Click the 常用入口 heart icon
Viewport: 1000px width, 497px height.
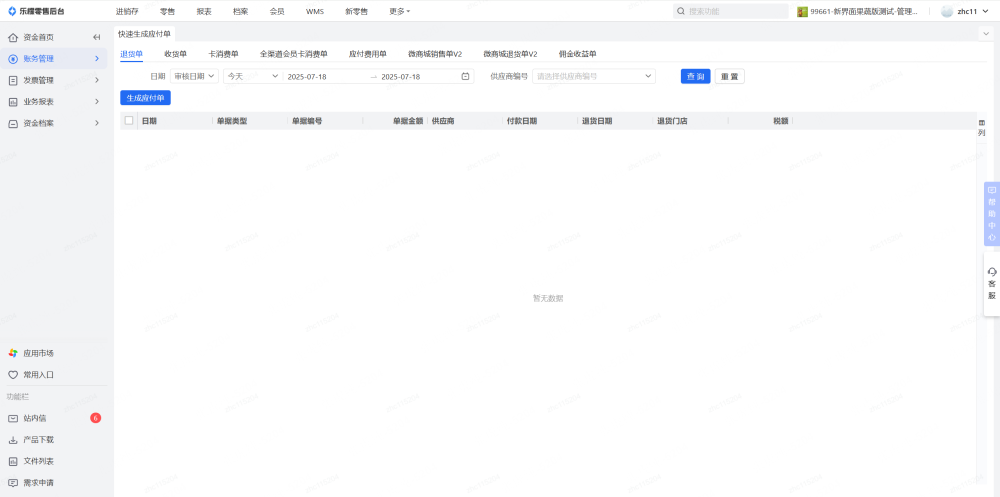(x=13, y=375)
